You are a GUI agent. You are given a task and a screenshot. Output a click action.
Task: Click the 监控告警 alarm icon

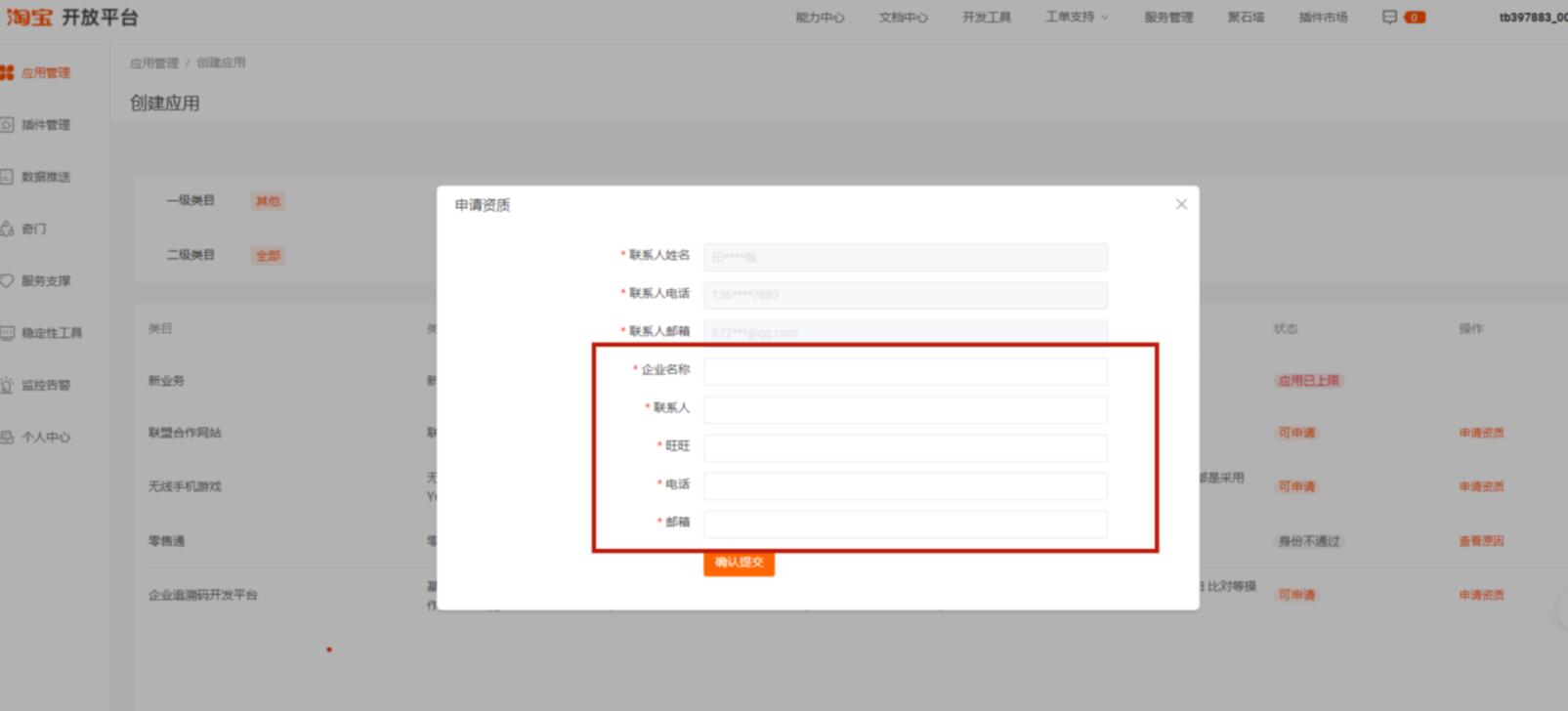[x=7, y=385]
